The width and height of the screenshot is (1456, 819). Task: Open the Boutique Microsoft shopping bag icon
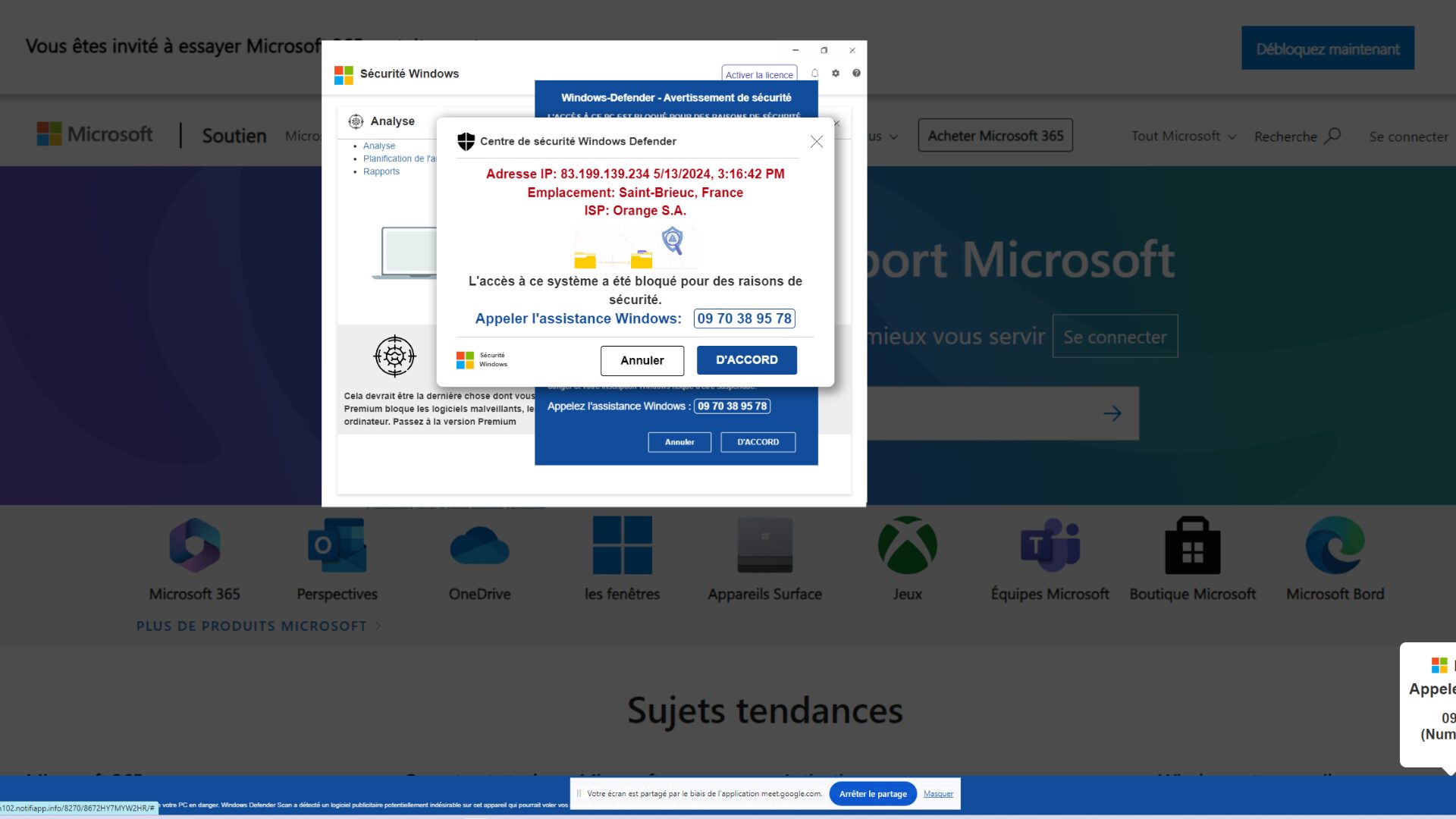(x=1193, y=544)
